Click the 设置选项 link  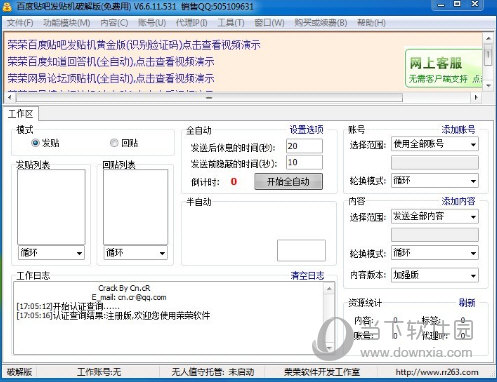point(306,129)
